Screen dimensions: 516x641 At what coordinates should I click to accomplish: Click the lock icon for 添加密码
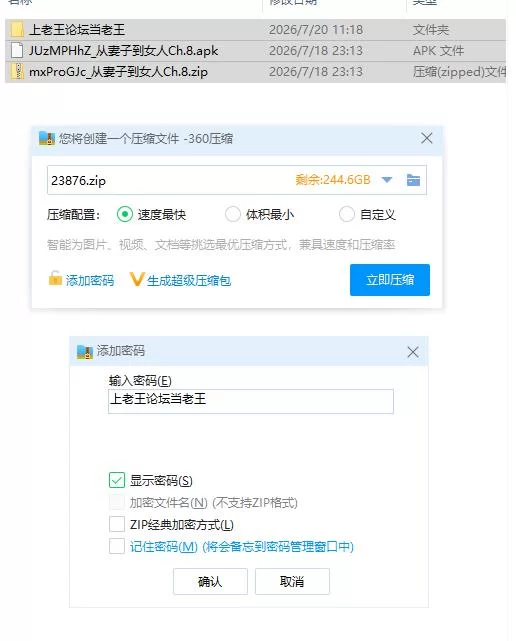pyautogui.click(x=55, y=278)
